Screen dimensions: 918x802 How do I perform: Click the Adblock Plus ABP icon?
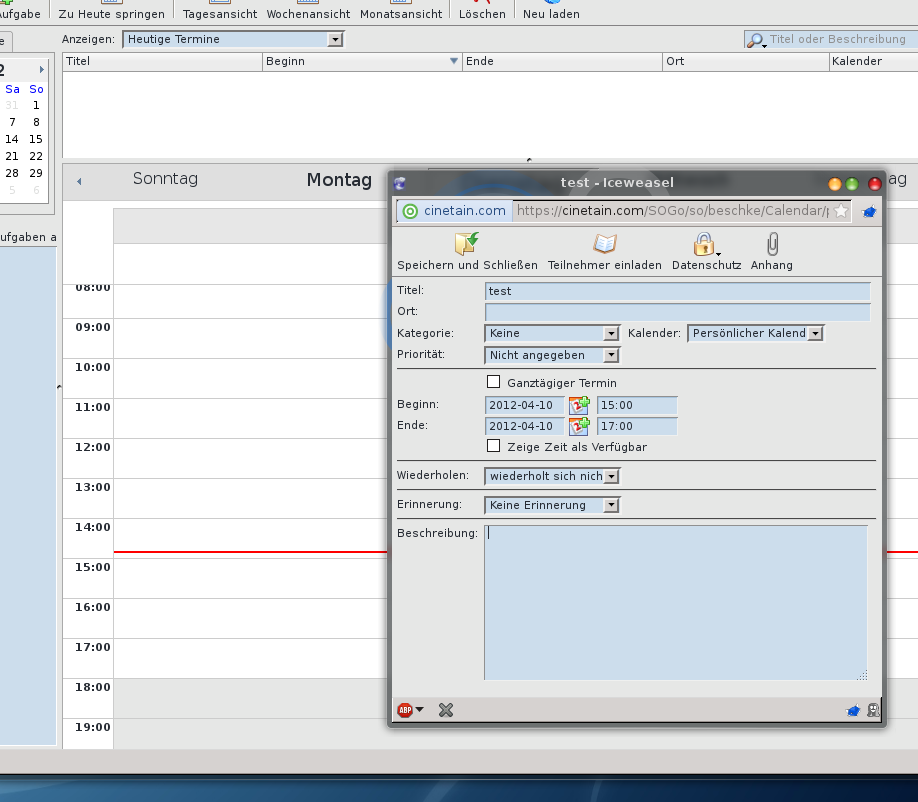(x=405, y=710)
